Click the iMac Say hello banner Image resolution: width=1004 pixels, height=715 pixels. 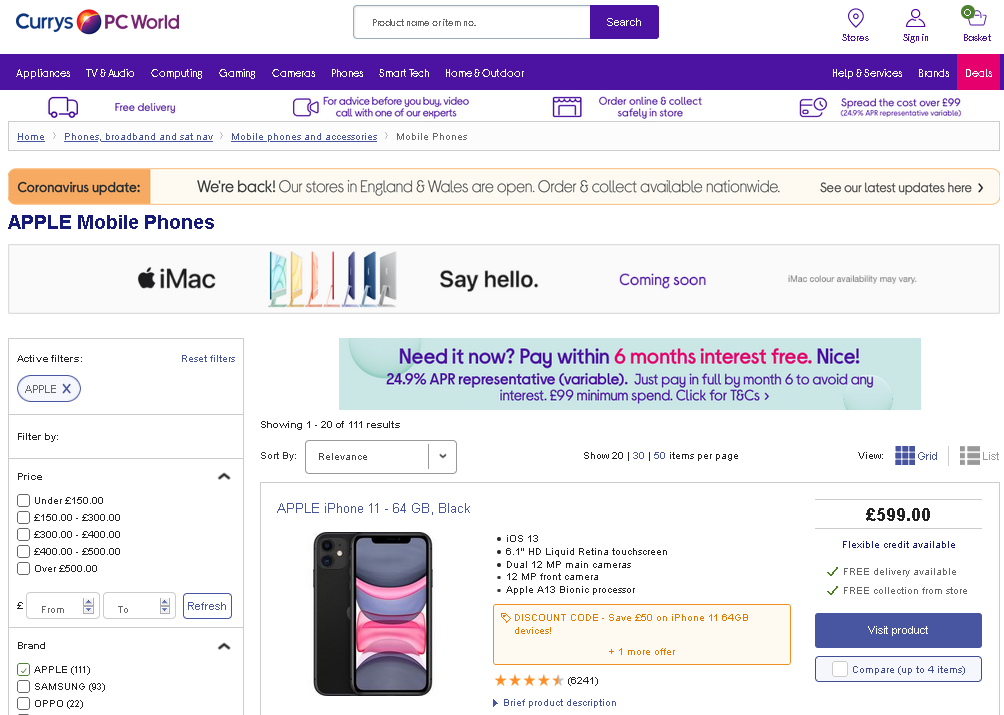pyautogui.click(x=504, y=279)
